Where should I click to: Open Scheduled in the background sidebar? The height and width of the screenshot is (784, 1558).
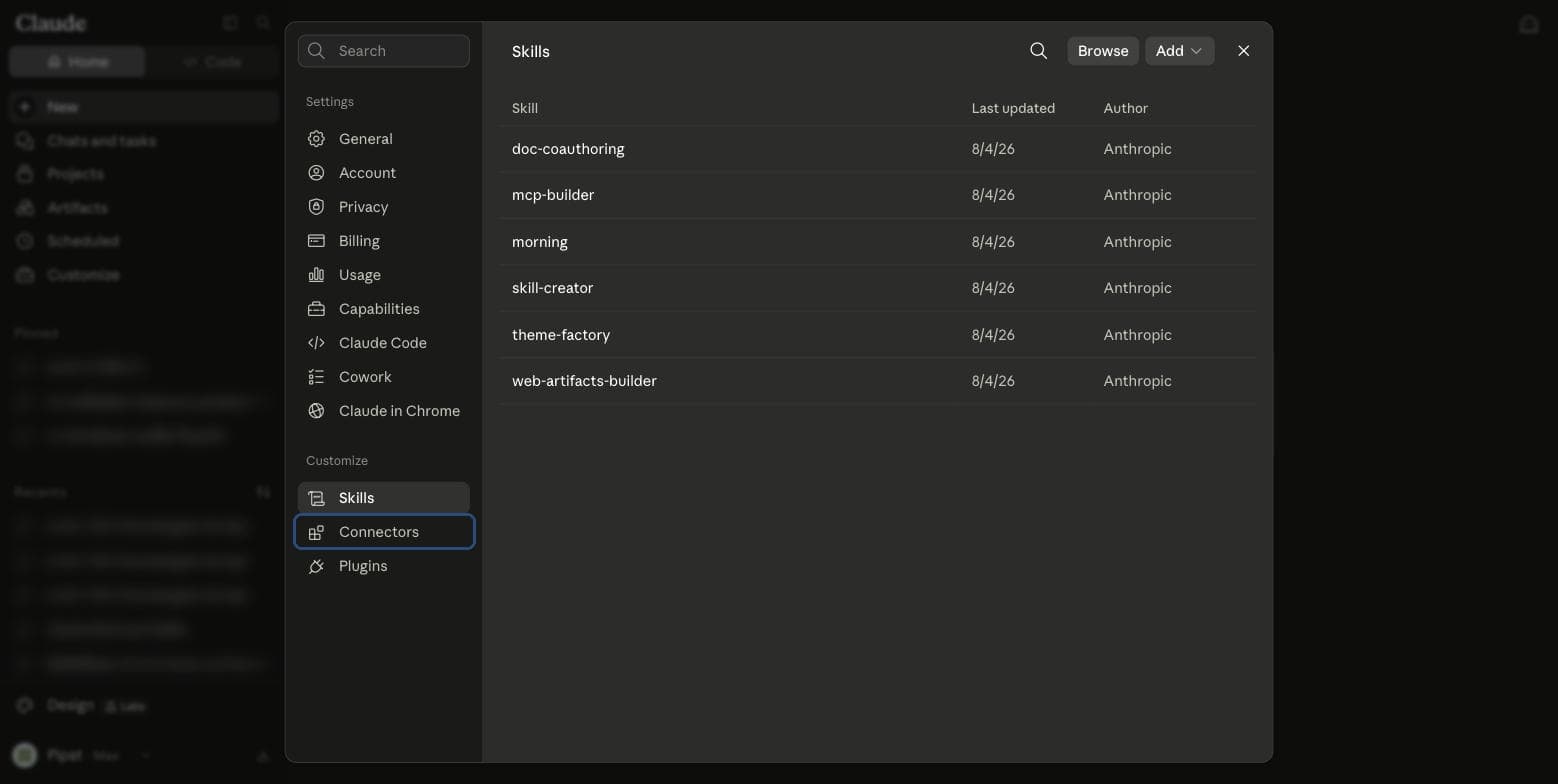tap(144, 241)
